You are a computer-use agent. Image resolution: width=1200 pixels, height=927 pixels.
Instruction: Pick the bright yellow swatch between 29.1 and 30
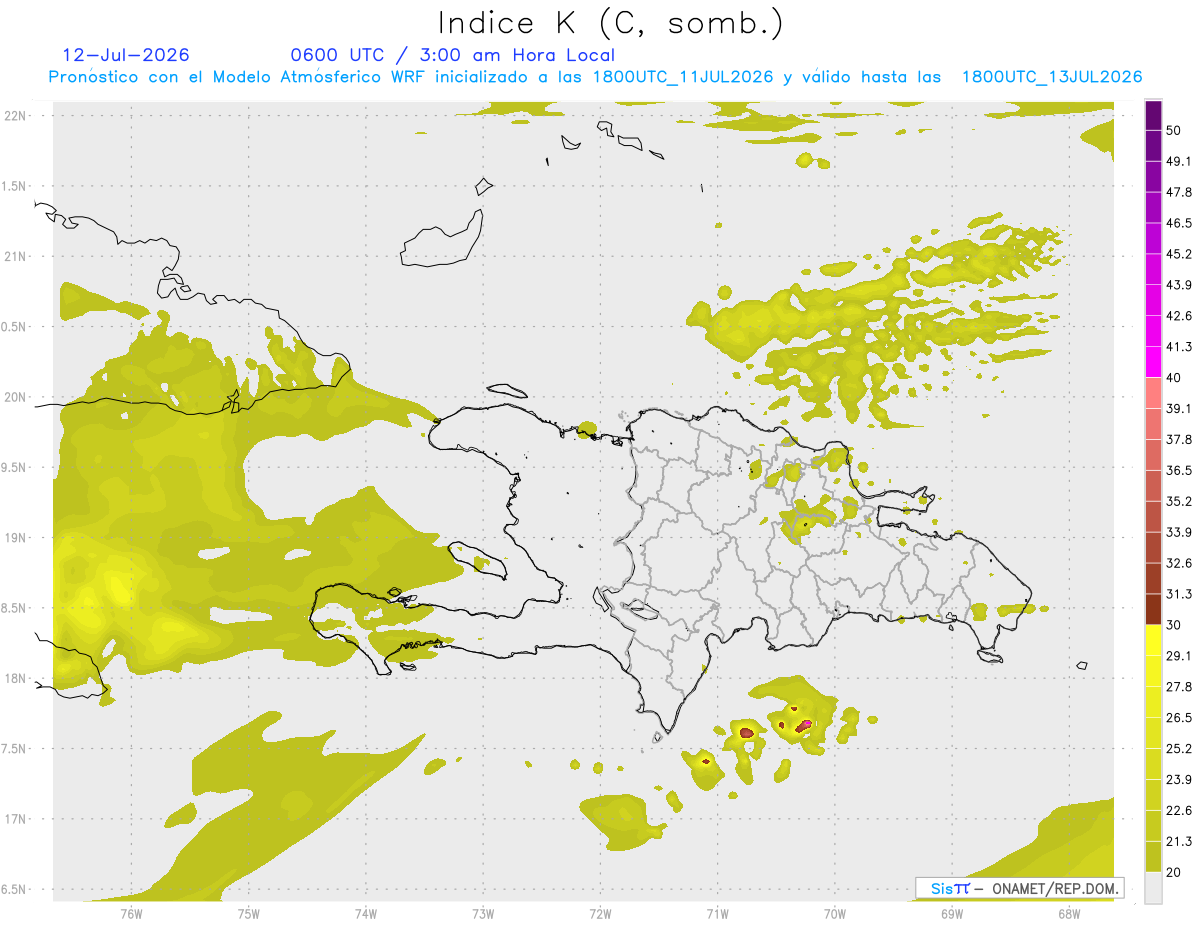click(x=1154, y=640)
